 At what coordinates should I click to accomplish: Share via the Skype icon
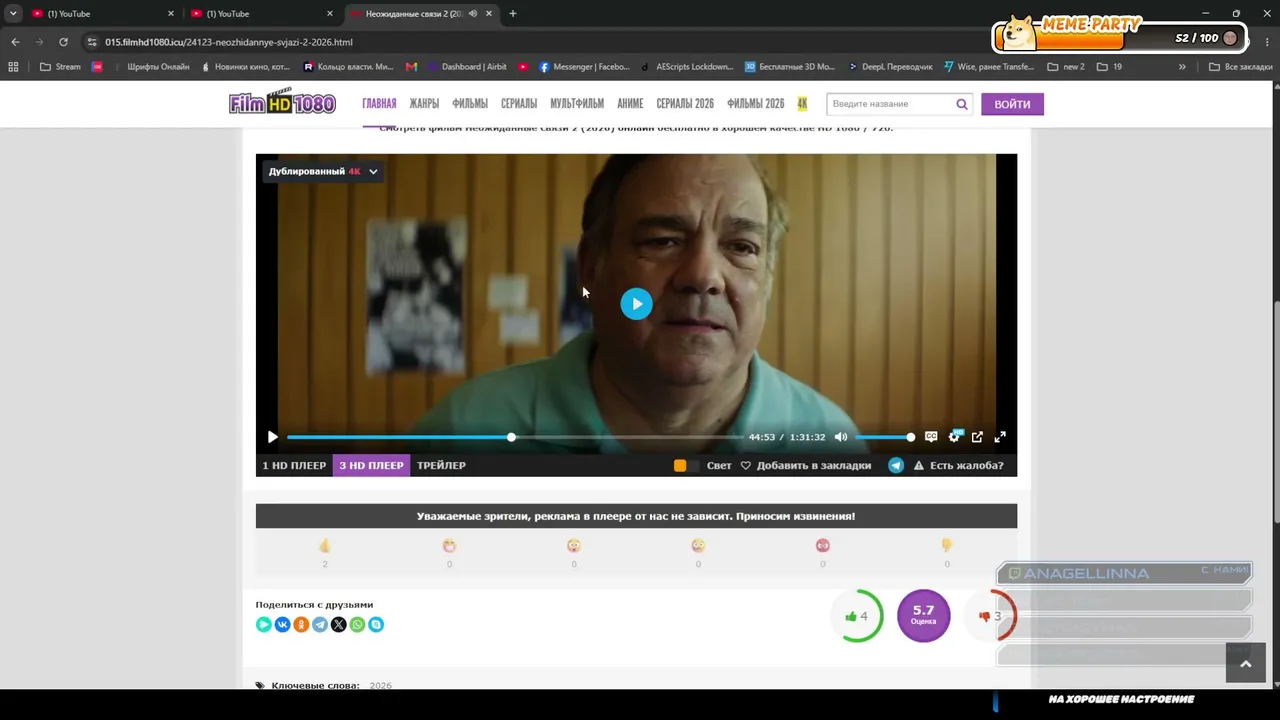[376, 624]
